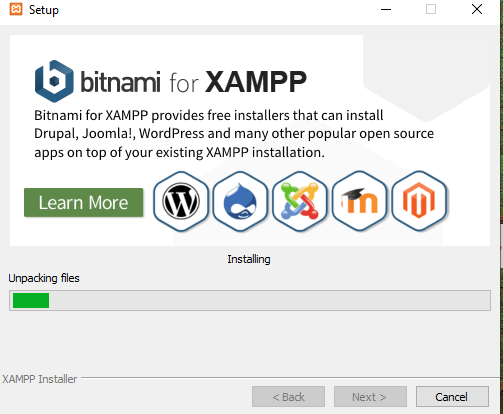503x414 pixels.
Task: Click the Bitnami description paragraph
Action: point(234,134)
